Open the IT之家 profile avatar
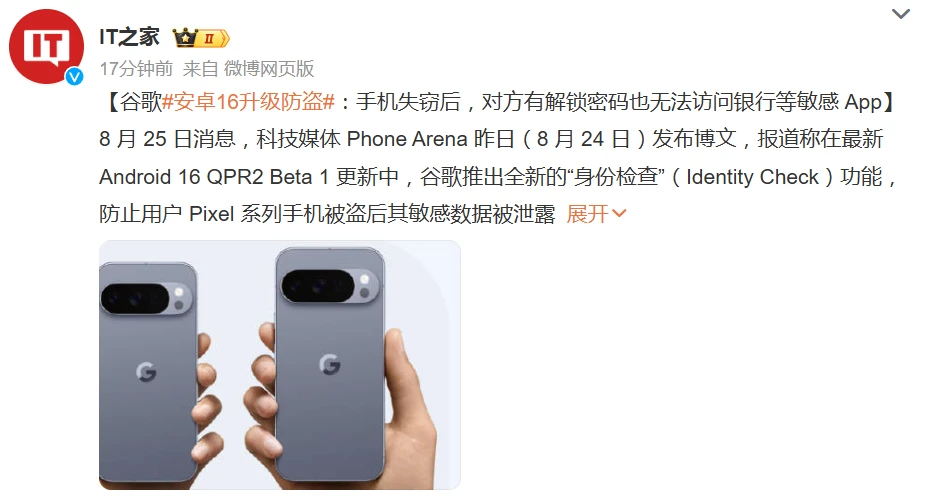The height and width of the screenshot is (504, 936). 46,47
